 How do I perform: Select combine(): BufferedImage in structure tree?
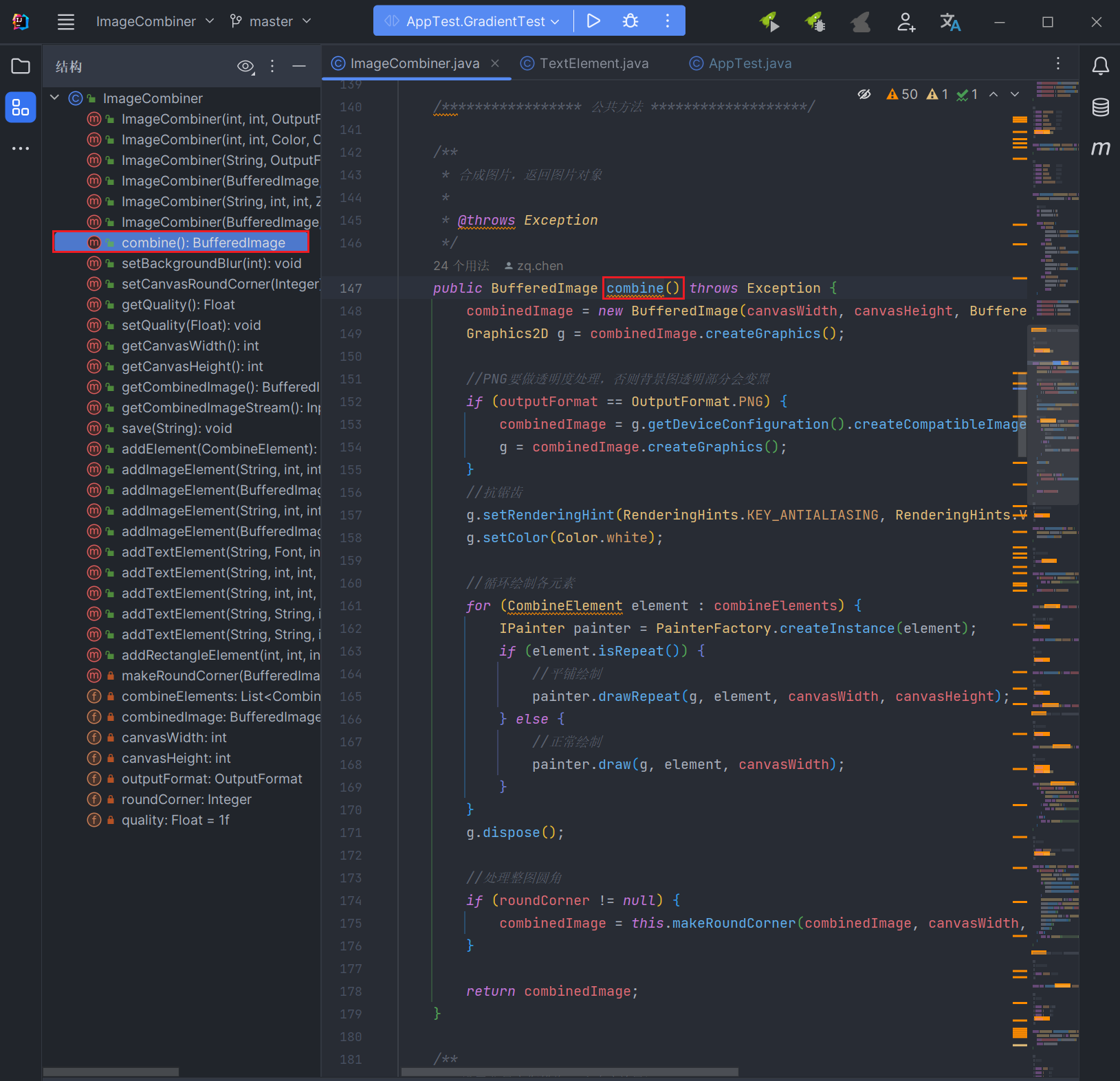(181, 243)
